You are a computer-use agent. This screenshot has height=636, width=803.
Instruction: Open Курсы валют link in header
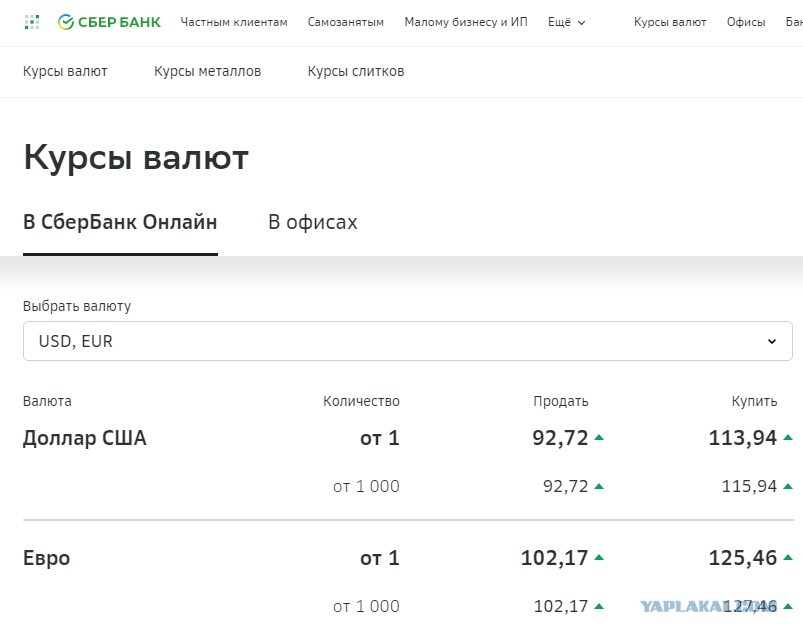point(670,22)
